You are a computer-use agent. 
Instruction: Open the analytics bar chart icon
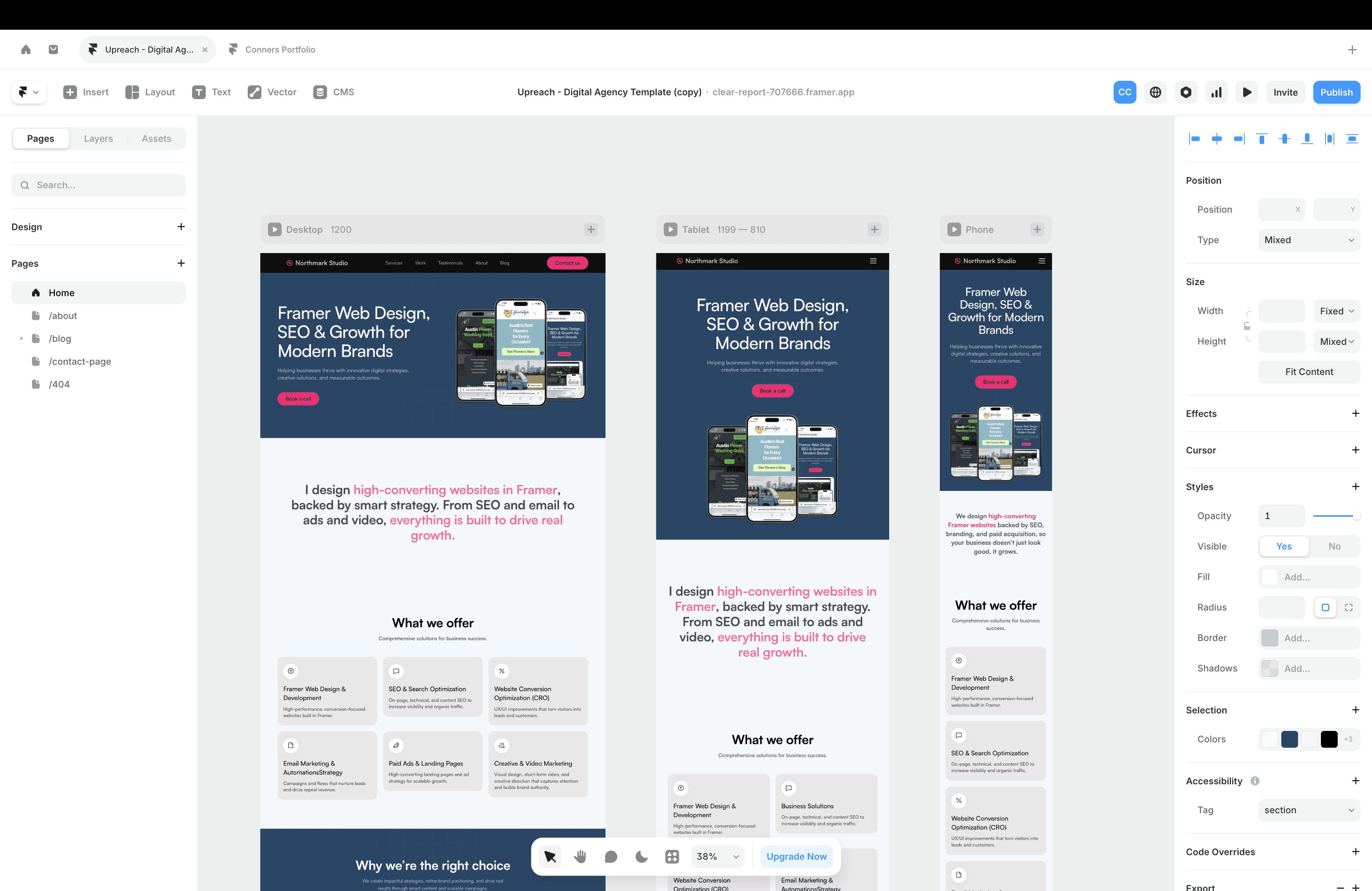[1217, 92]
